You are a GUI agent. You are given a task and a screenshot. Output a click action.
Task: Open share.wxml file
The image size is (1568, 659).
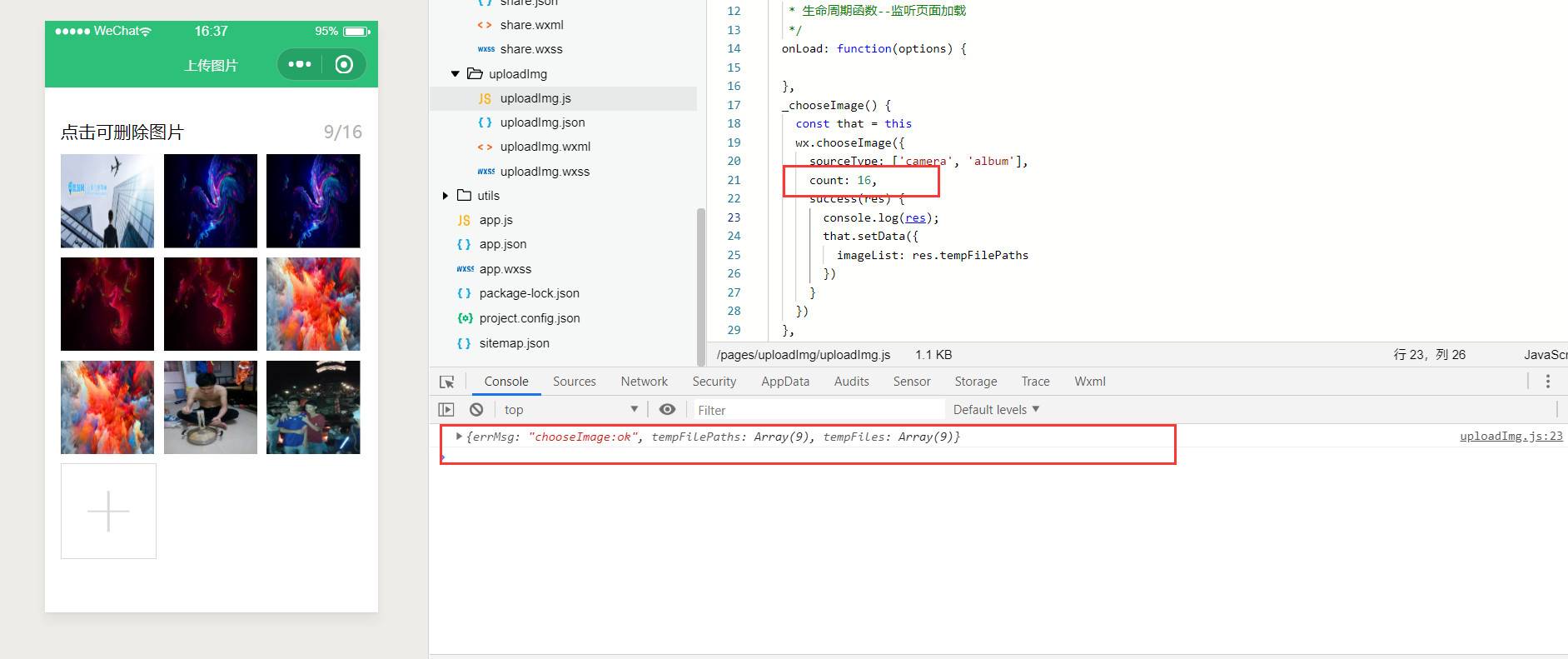click(x=532, y=25)
